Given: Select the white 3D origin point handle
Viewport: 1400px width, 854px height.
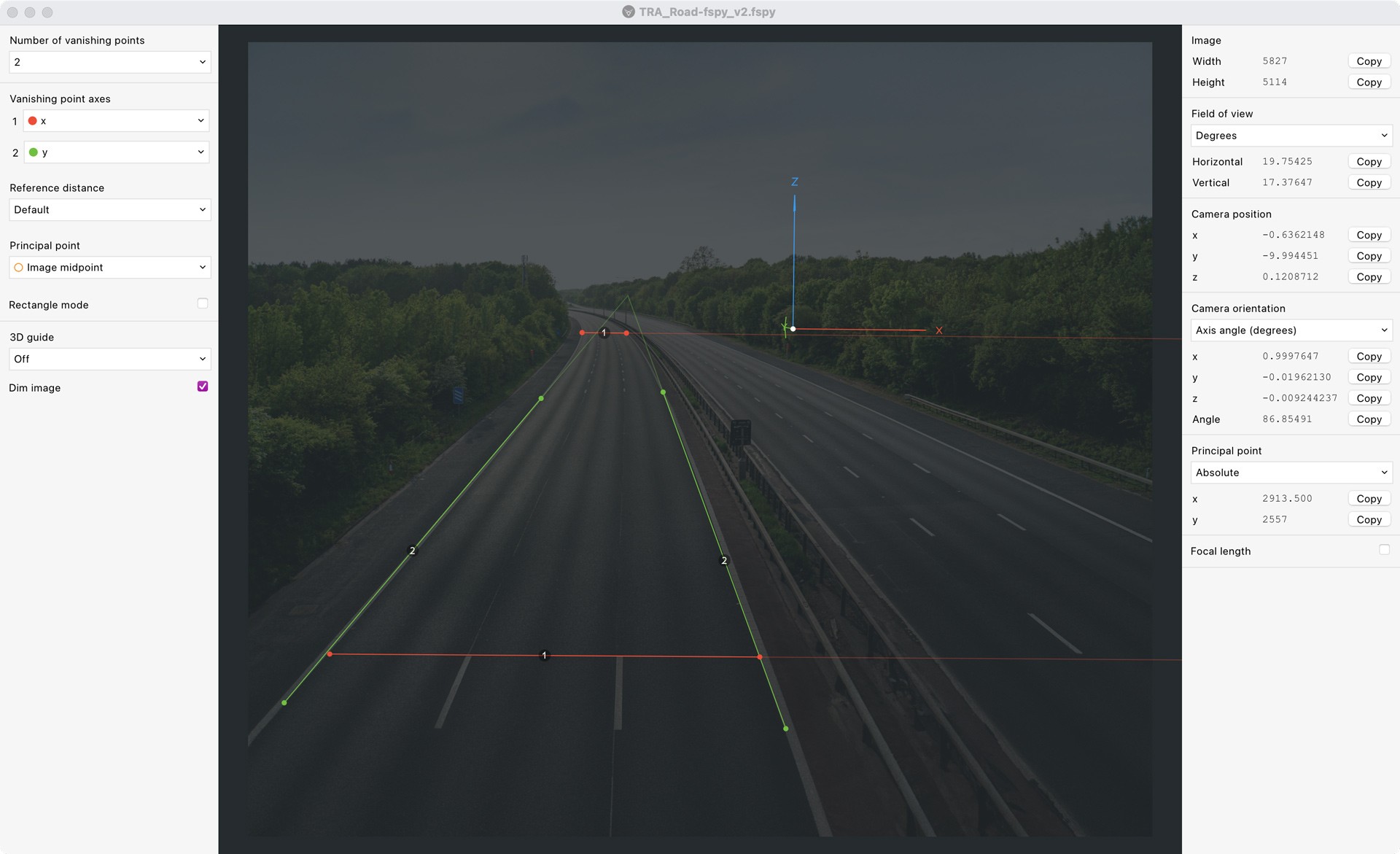Looking at the screenshot, I should [793, 329].
